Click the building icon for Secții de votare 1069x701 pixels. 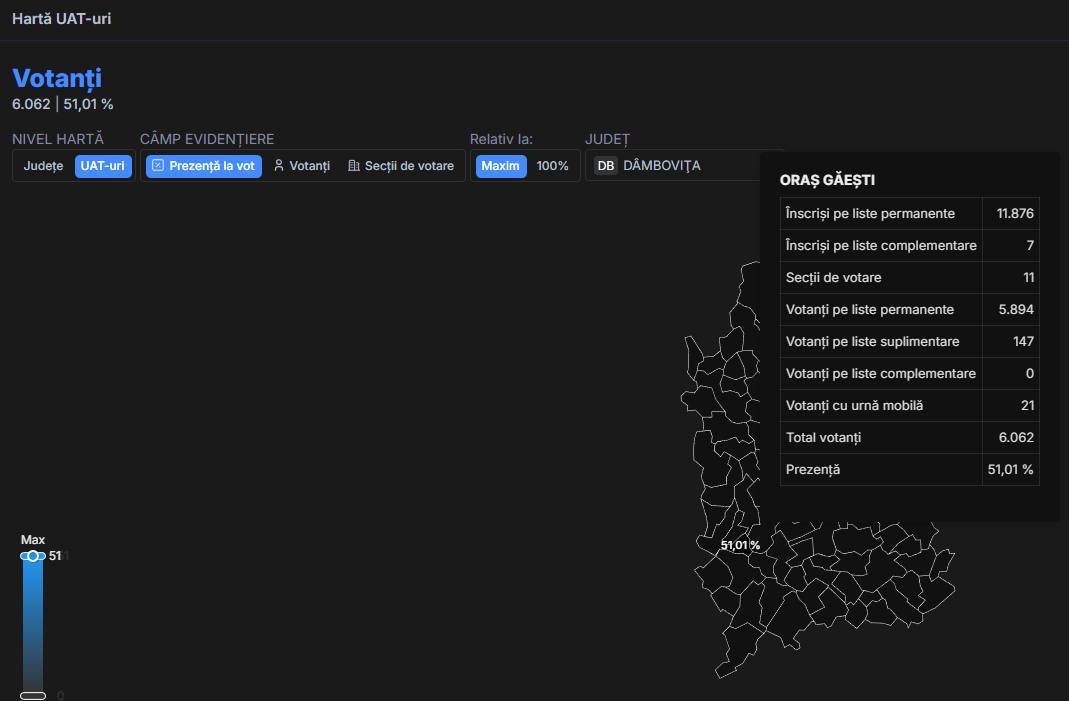coord(354,166)
